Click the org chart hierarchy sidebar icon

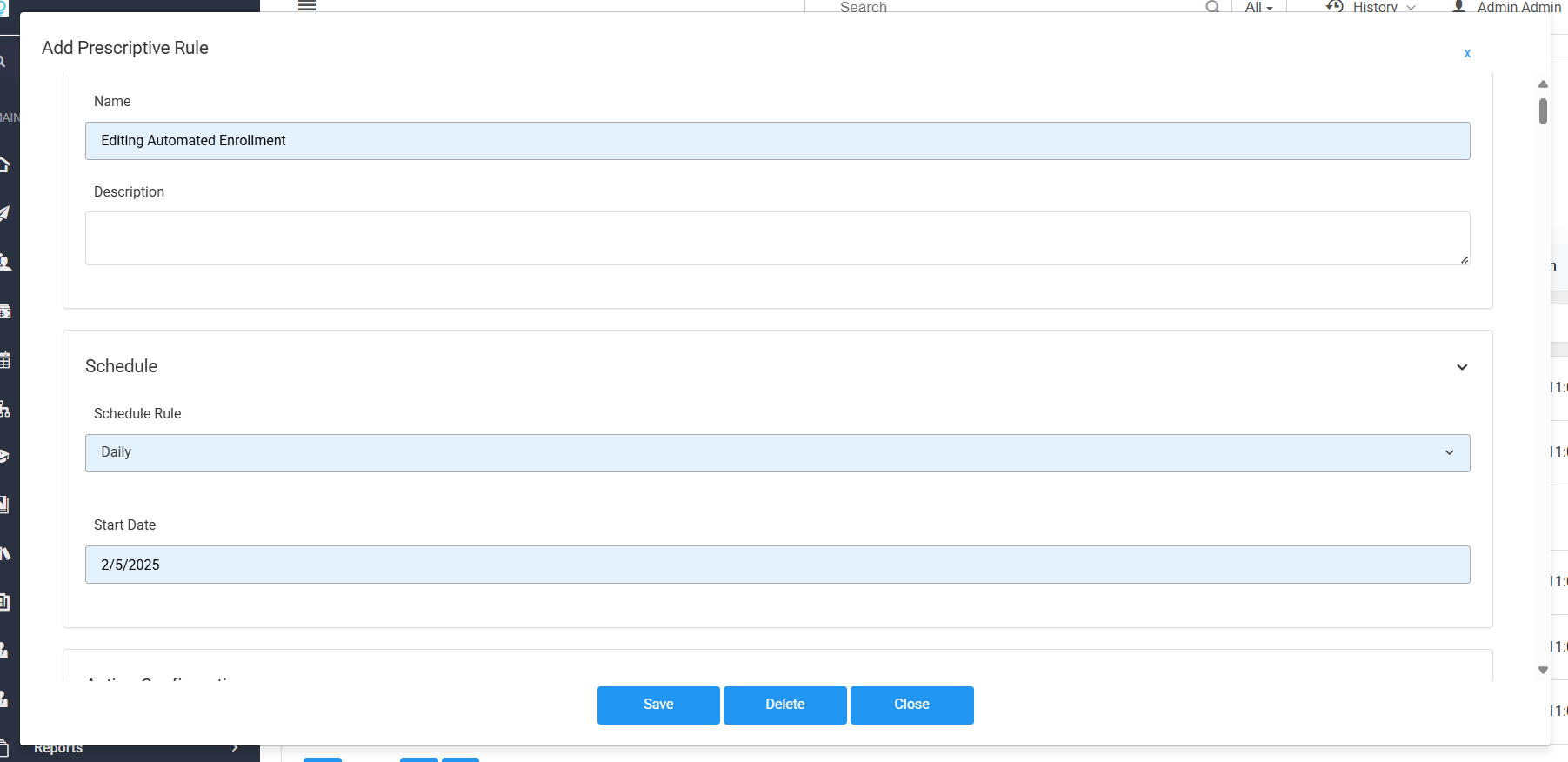coord(5,409)
